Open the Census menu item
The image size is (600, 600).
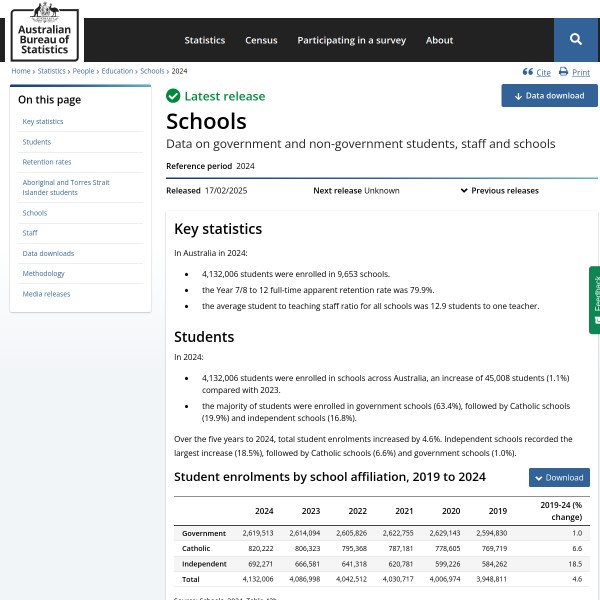click(261, 40)
